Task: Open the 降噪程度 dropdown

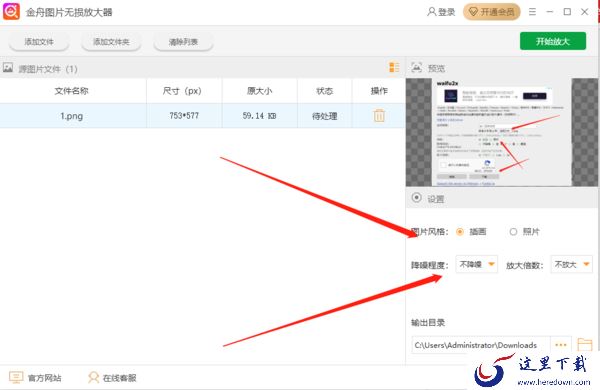Action: pyautogui.click(x=476, y=264)
